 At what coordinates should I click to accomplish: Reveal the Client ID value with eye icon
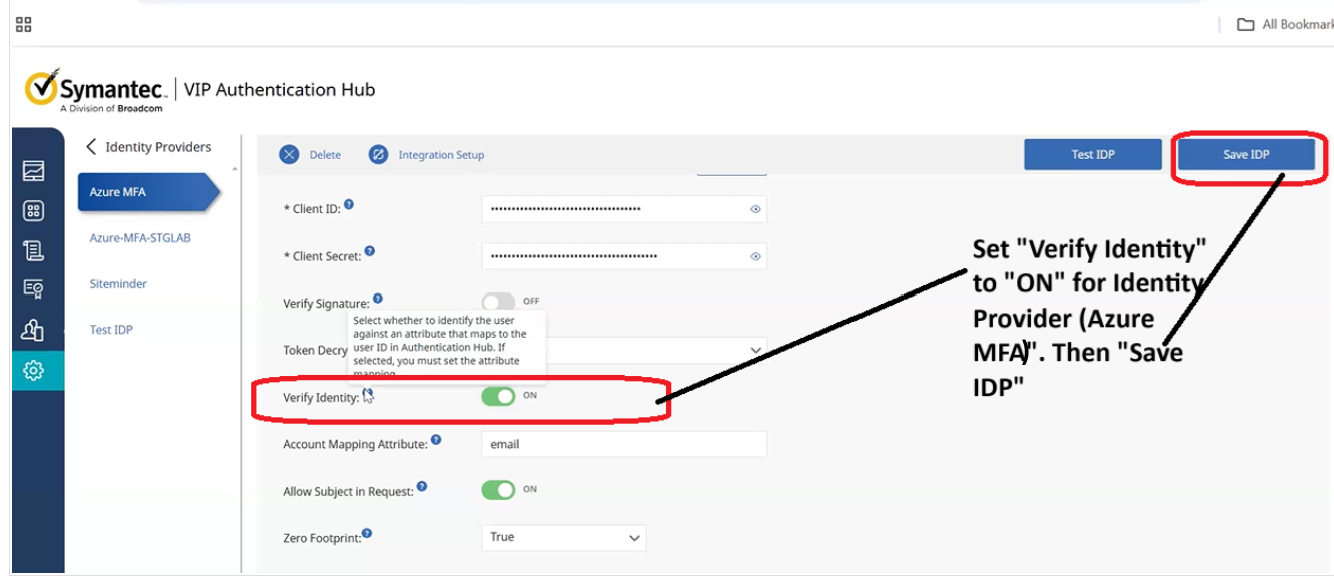756,210
